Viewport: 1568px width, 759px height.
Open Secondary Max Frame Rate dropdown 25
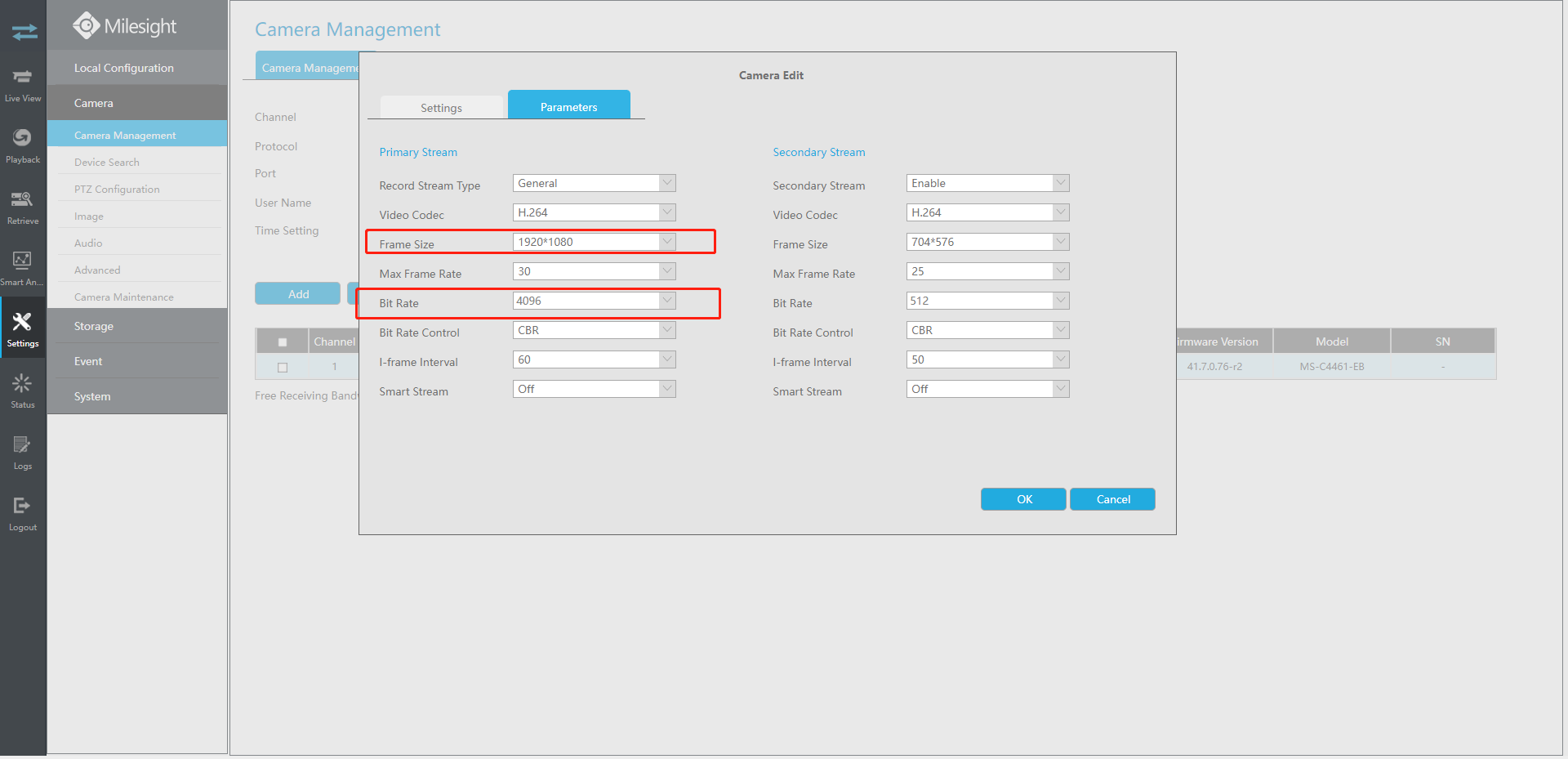988,271
